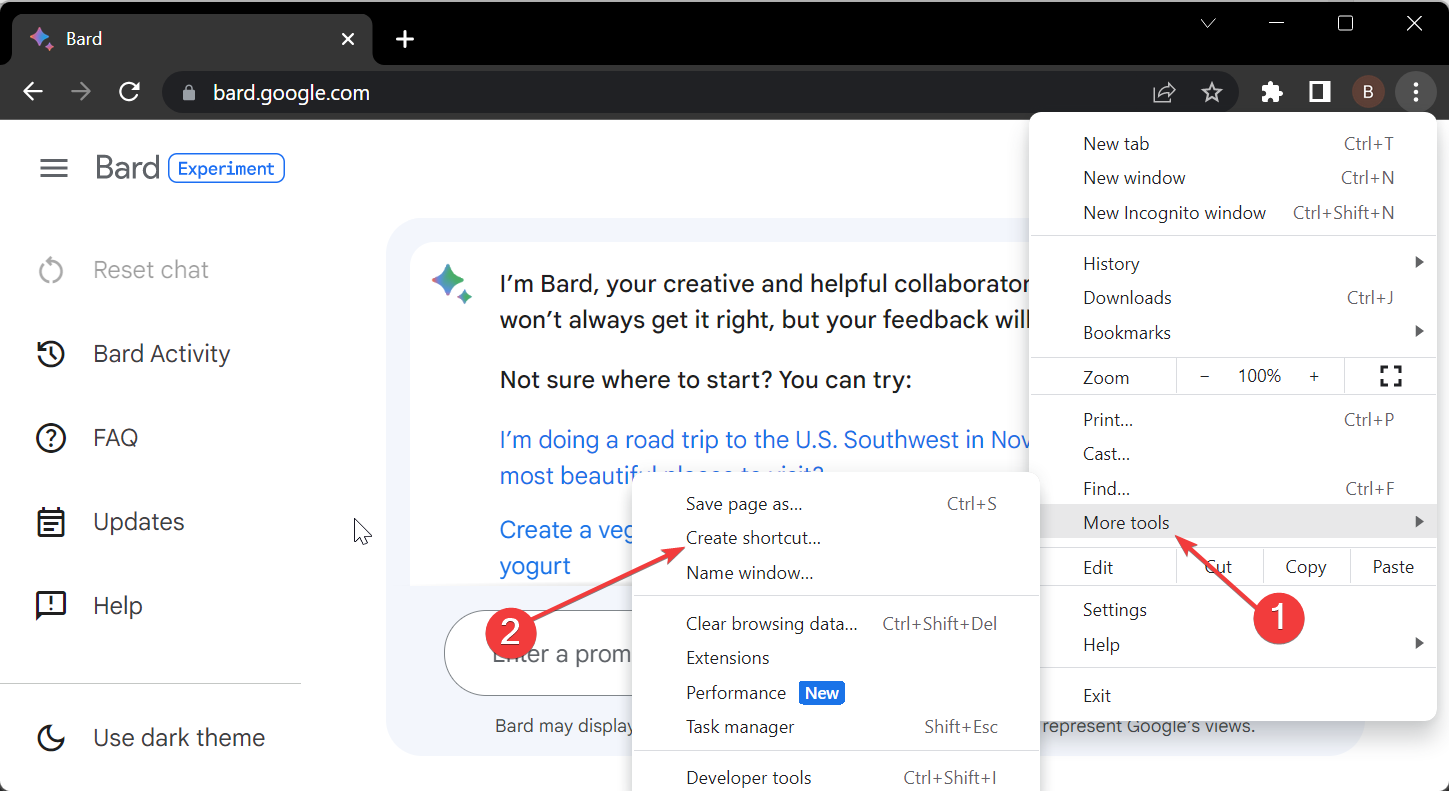
Task: Click Paste in the Edit row
Action: point(1393,567)
